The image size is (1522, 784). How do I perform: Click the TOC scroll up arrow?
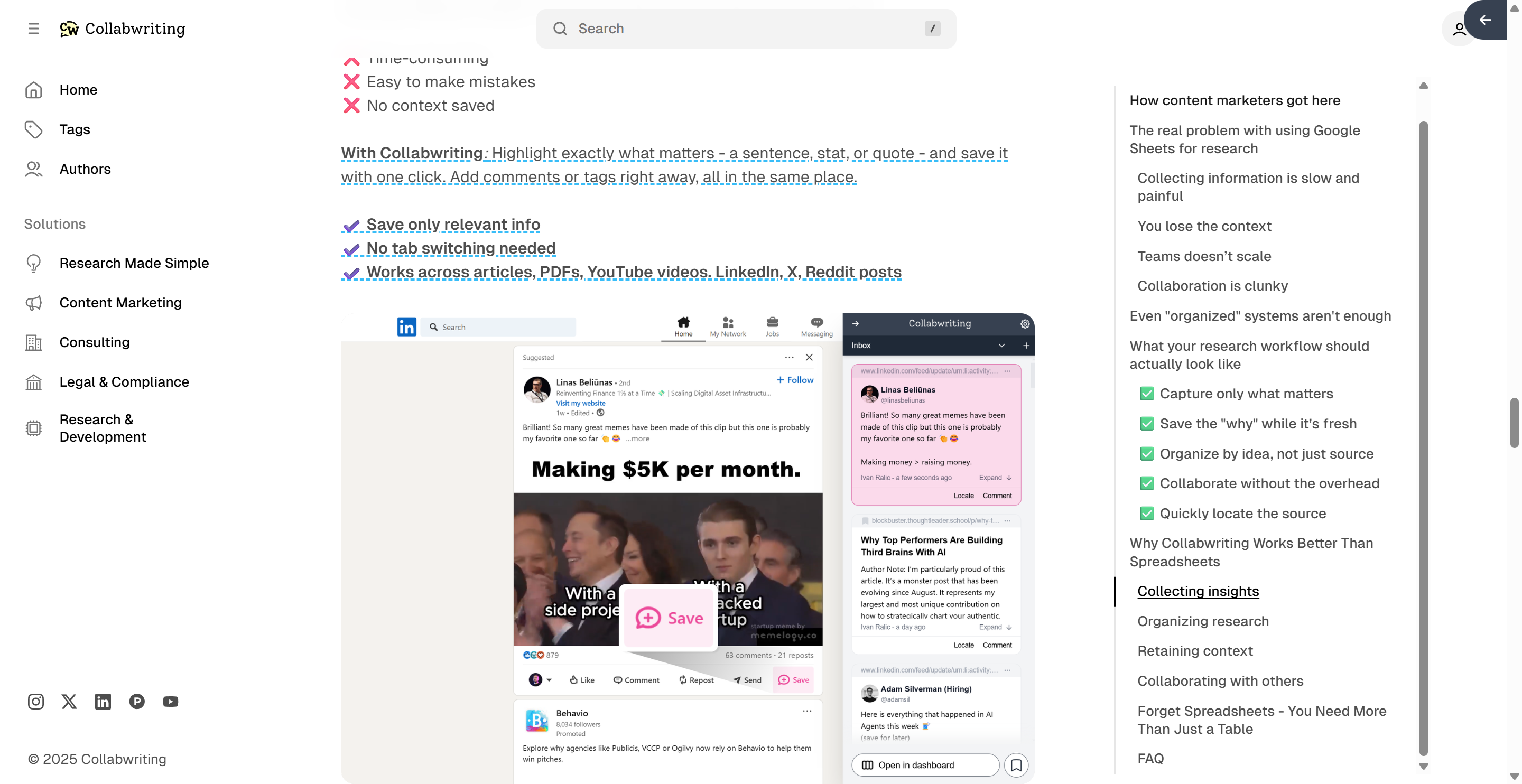[1423, 86]
